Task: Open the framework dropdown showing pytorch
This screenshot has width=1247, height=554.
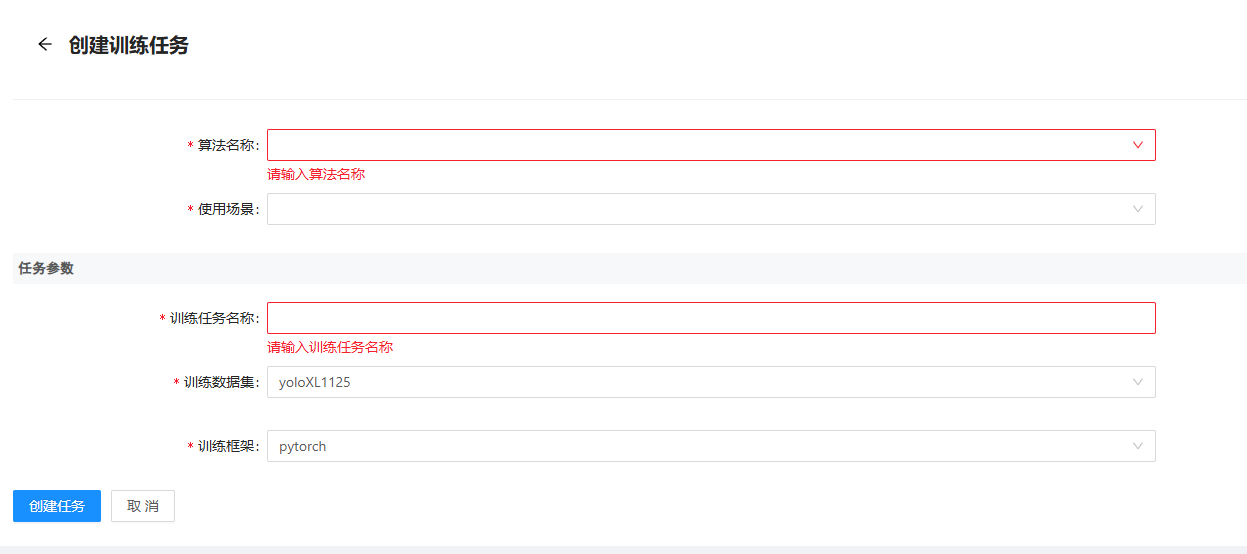Action: click(700, 446)
